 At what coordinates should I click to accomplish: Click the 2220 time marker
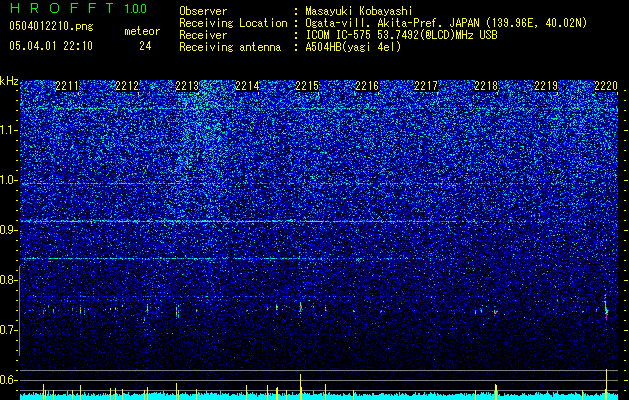click(x=606, y=85)
